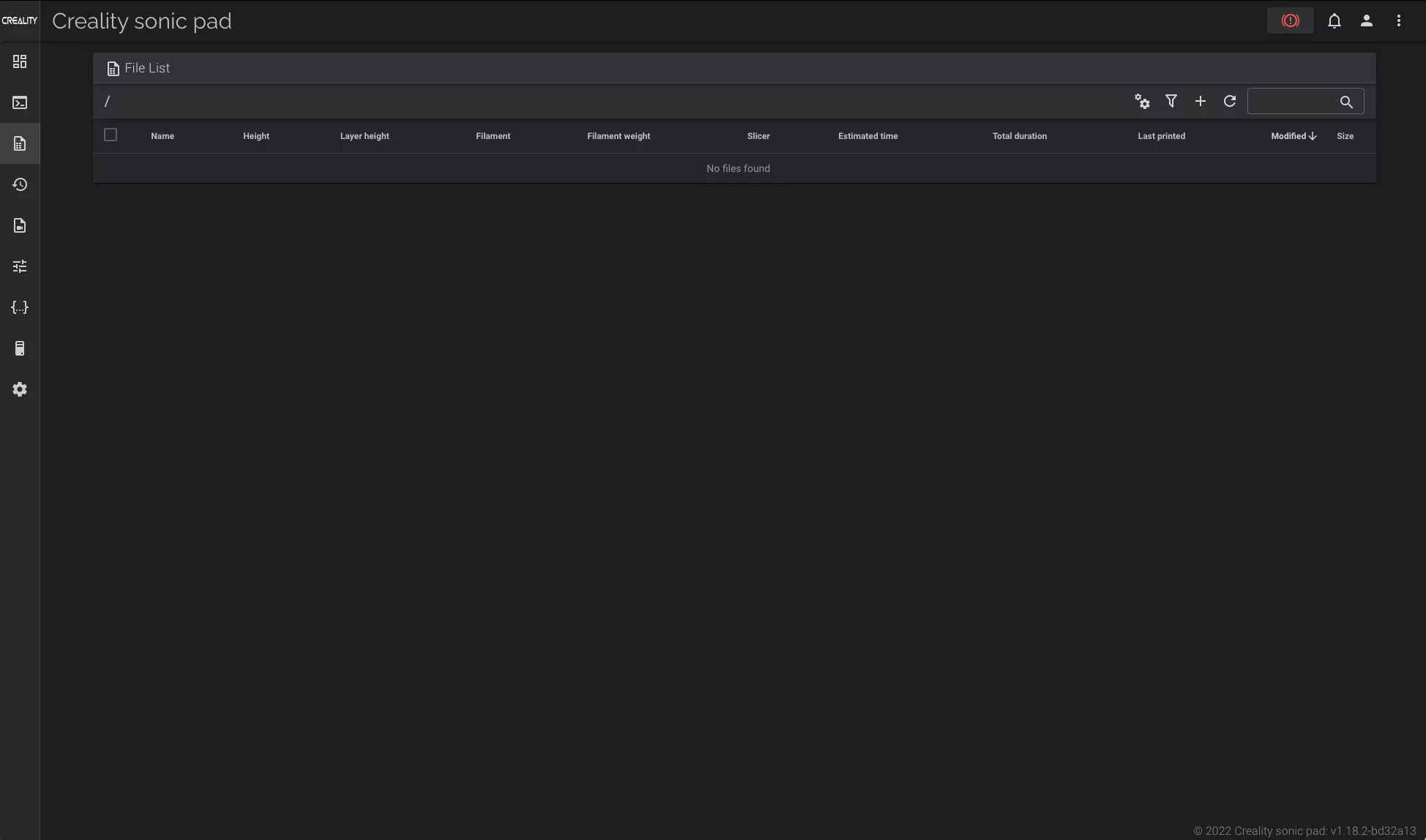The width and height of the screenshot is (1426, 840).
Task: Click the Creality sonic pad title
Action: click(142, 21)
